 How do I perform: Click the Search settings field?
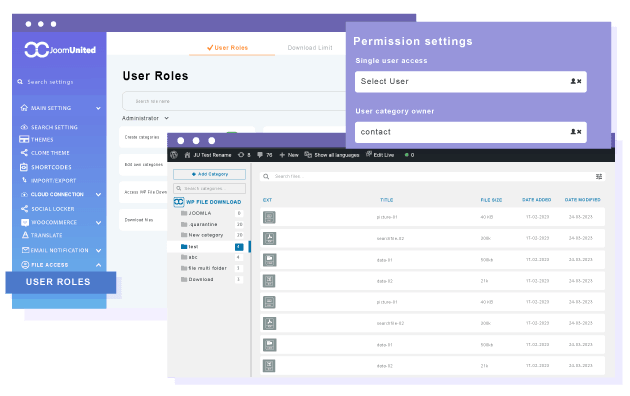pyautogui.click(x=50, y=82)
